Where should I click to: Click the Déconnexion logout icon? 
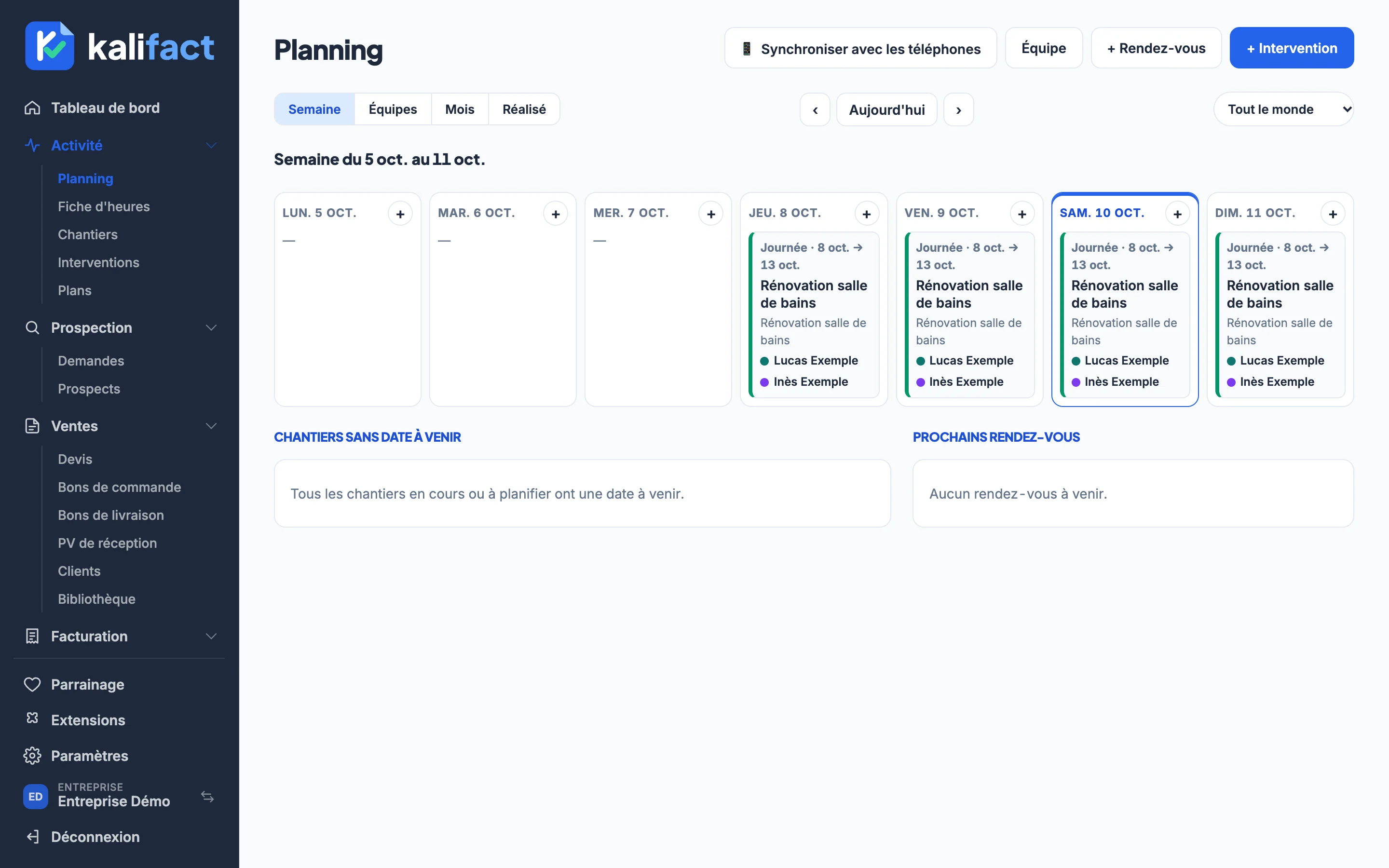[33, 837]
